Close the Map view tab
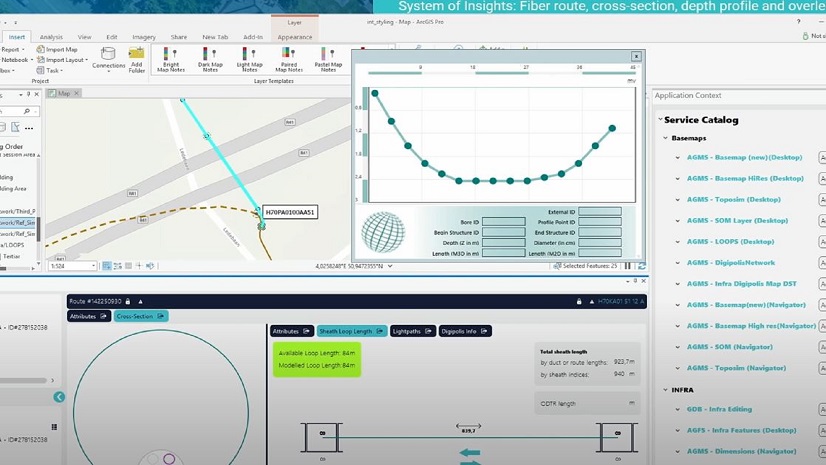The image size is (826, 465). tap(76, 93)
